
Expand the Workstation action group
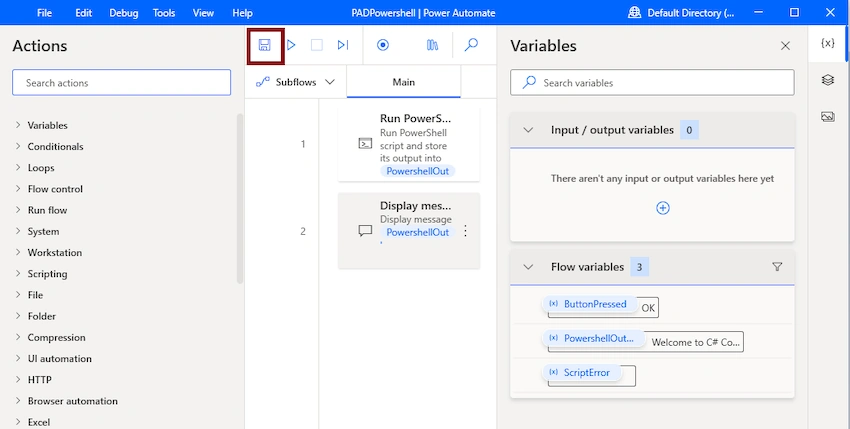(x=18, y=252)
